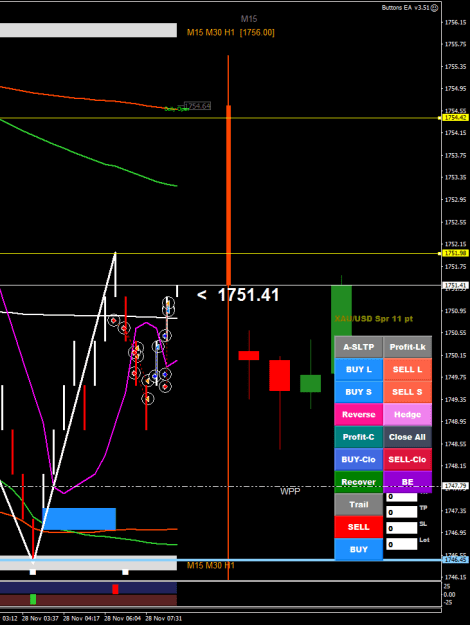Click the 1756.15 price on the scale
This screenshot has width=470, height=625.
(x=455, y=22)
